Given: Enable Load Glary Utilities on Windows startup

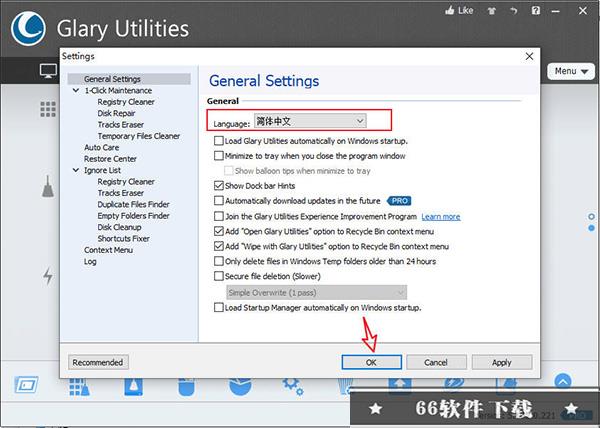Looking at the screenshot, I should 218,141.
